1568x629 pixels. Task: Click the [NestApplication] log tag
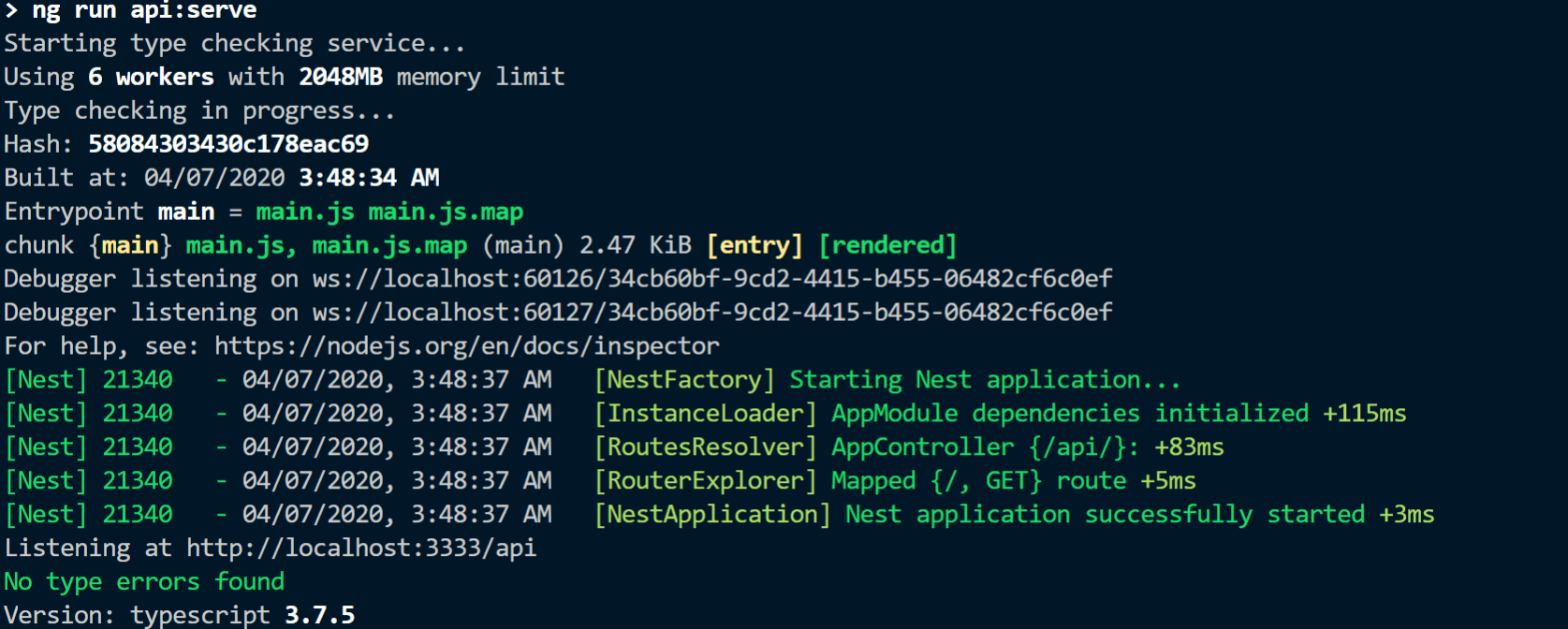712,515
